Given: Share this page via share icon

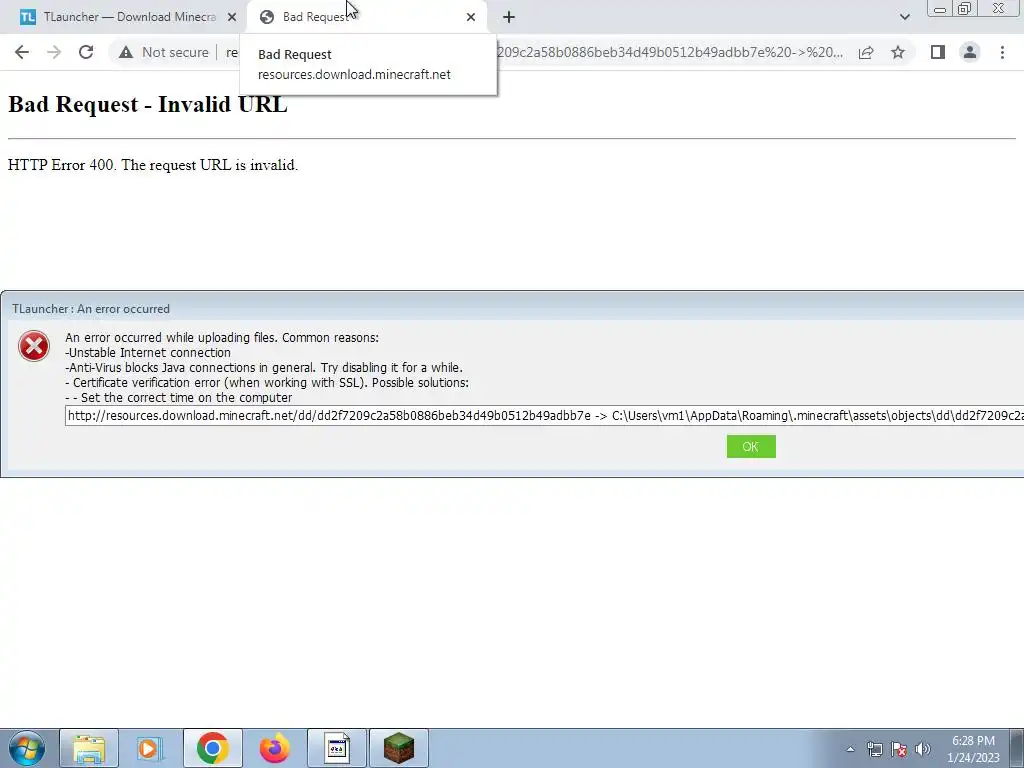Looking at the screenshot, I should (x=866, y=52).
